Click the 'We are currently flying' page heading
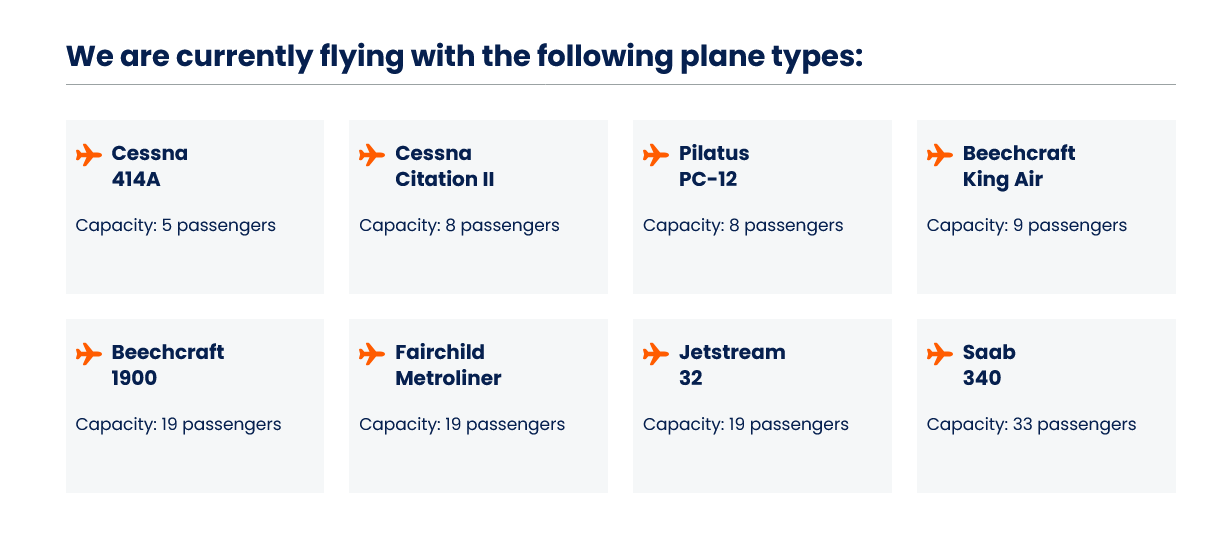 (464, 56)
